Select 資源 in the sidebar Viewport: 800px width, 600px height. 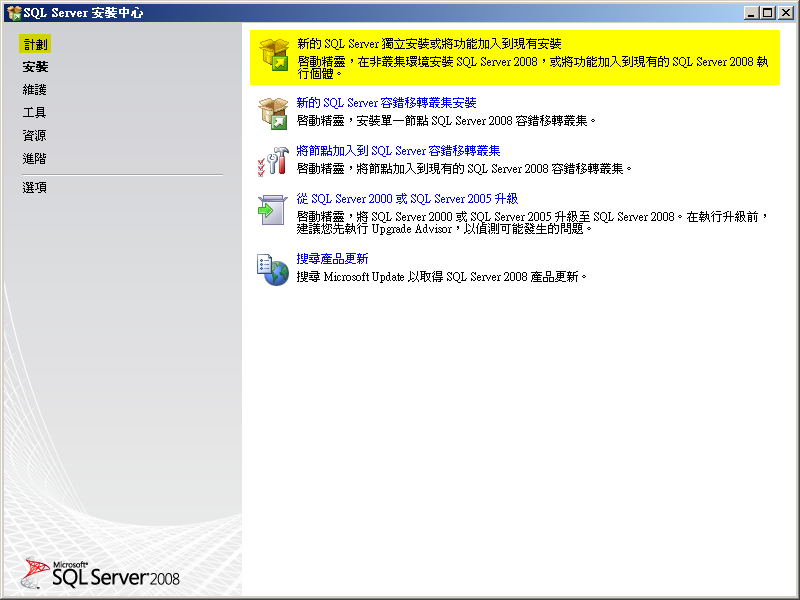point(34,135)
